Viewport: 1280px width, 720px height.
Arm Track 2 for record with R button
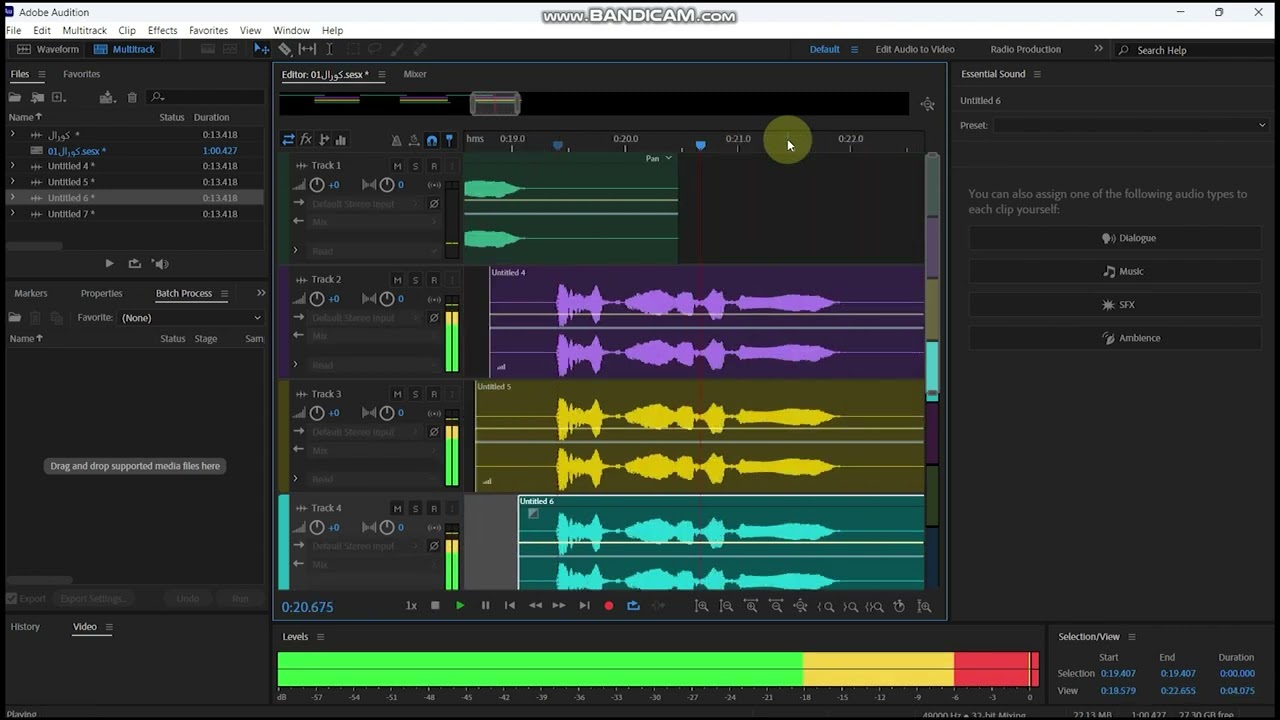(x=433, y=280)
